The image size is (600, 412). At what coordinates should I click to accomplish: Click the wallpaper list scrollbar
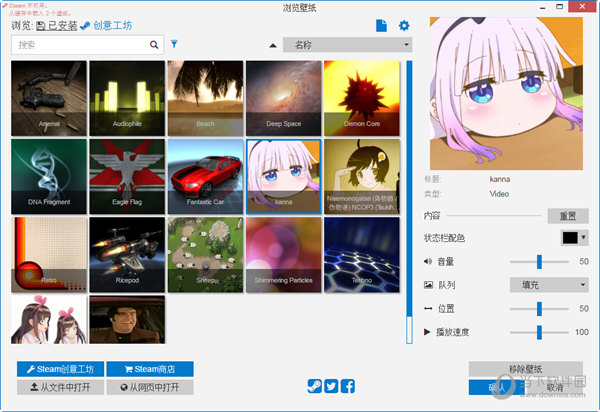409,202
